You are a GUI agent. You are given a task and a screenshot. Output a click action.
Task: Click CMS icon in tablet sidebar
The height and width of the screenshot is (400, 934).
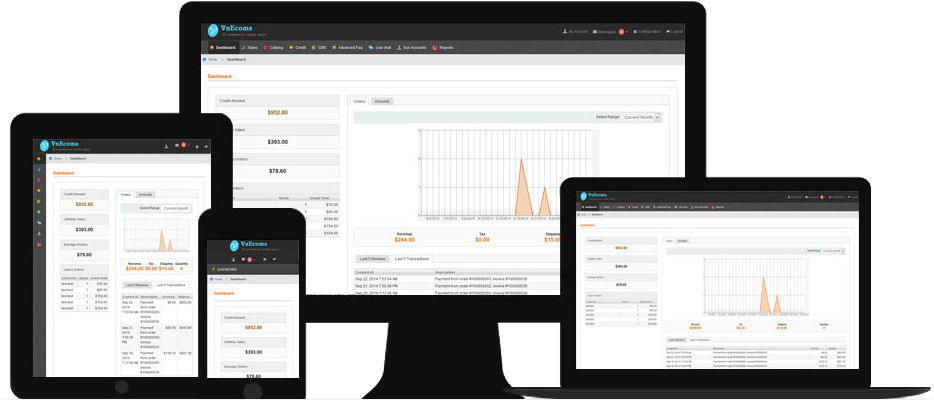pyautogui.click(x=39, y=201)
